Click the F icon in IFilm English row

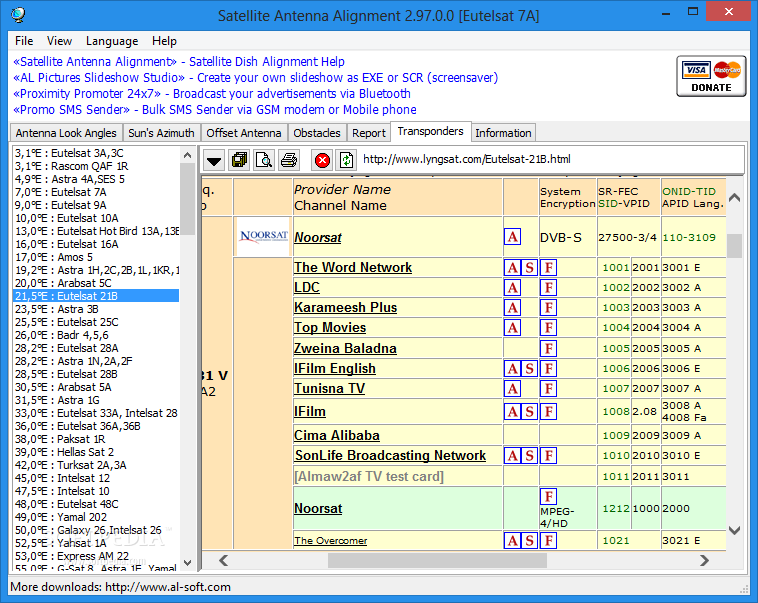tap(549, 369)
